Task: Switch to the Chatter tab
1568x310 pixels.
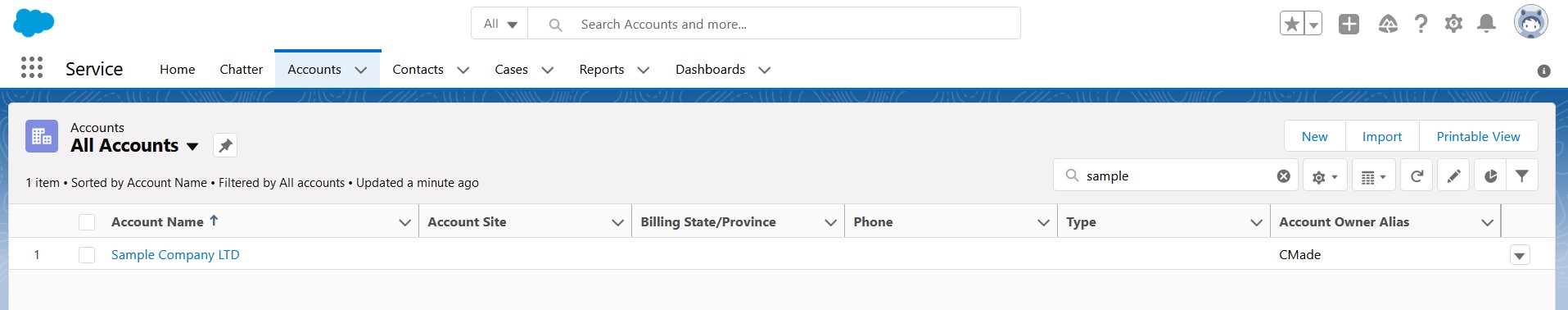Action: [241, 70]
